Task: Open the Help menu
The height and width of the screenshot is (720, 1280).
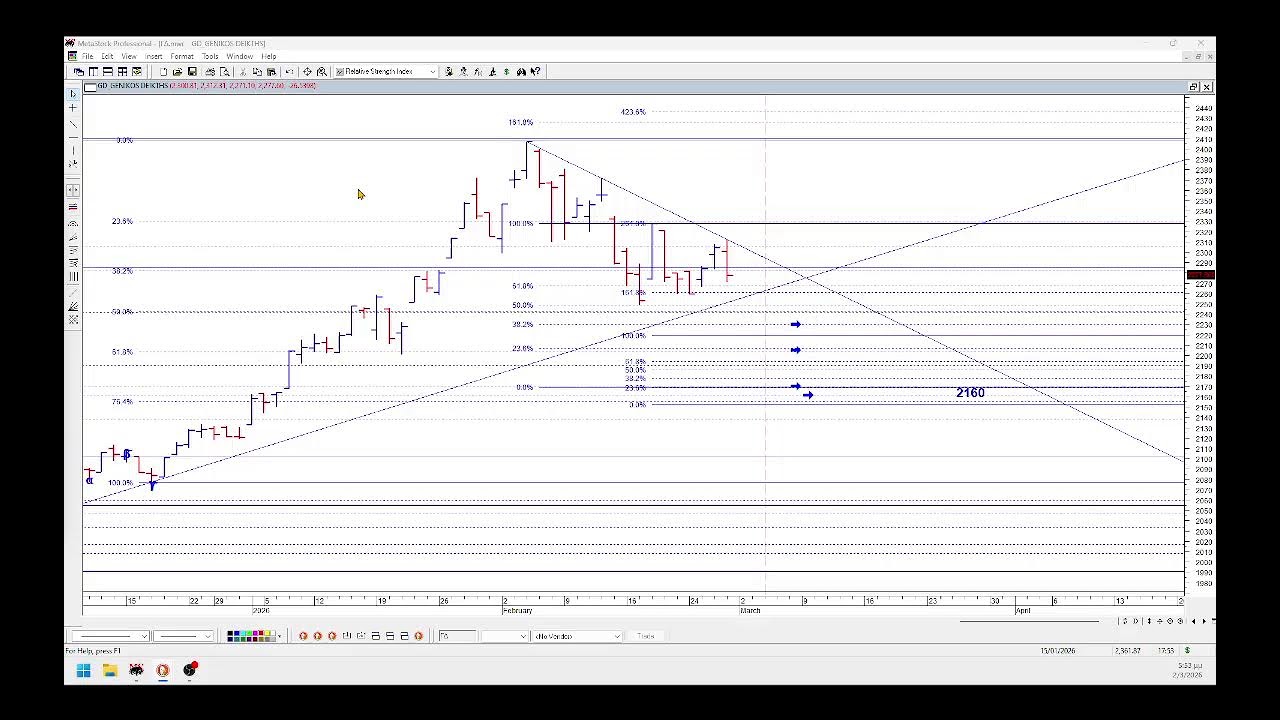Action: point(268,56)
